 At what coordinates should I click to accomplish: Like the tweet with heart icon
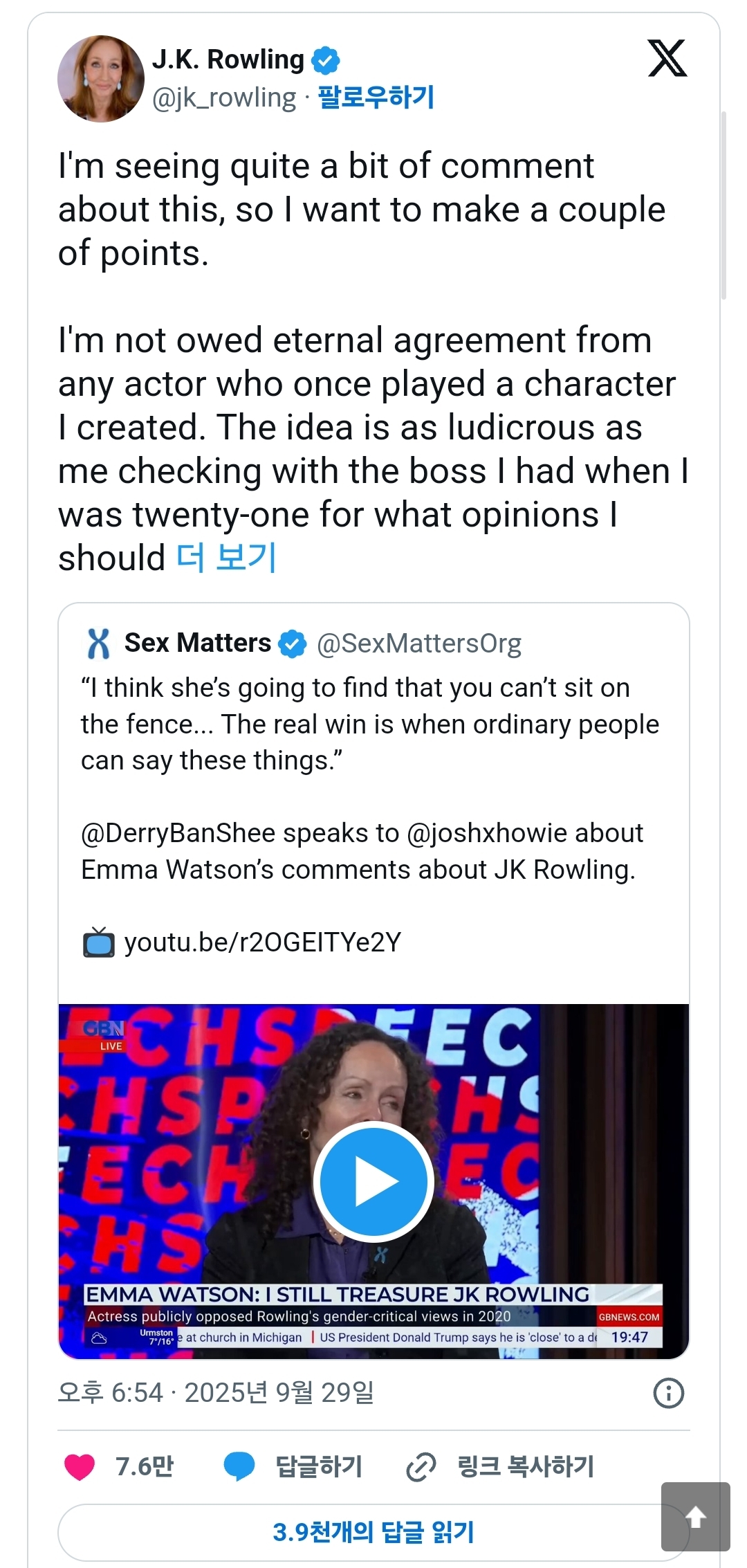click(80, 1466)
